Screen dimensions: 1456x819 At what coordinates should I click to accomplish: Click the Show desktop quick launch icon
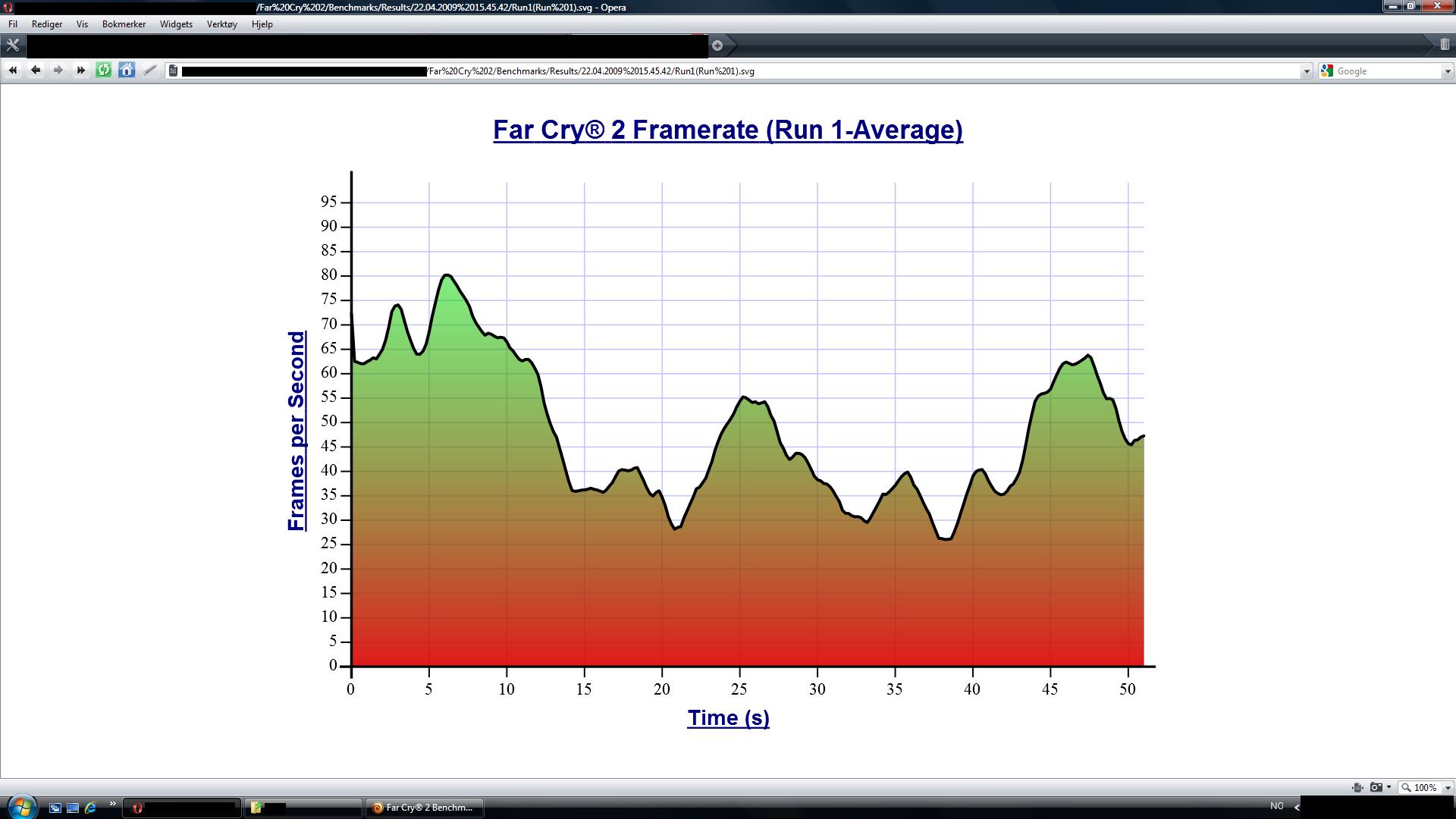point(73,808)
